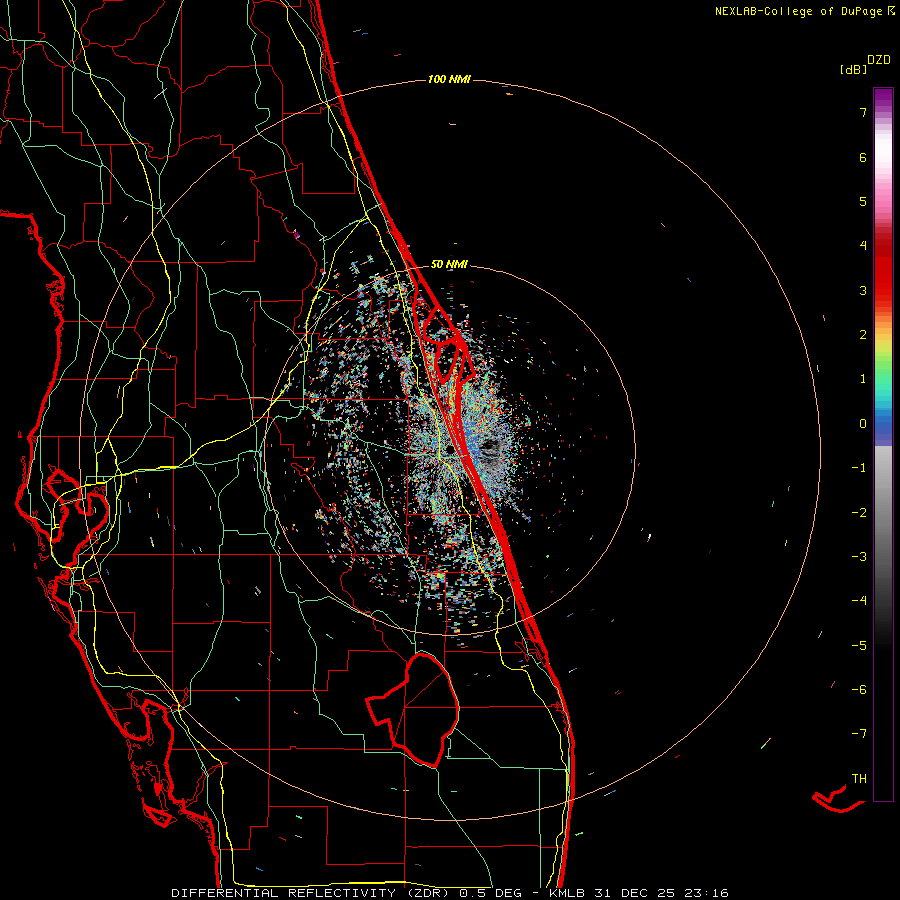
Task: Click the -3 value on color scale
Action: click(x=859, y=557)
